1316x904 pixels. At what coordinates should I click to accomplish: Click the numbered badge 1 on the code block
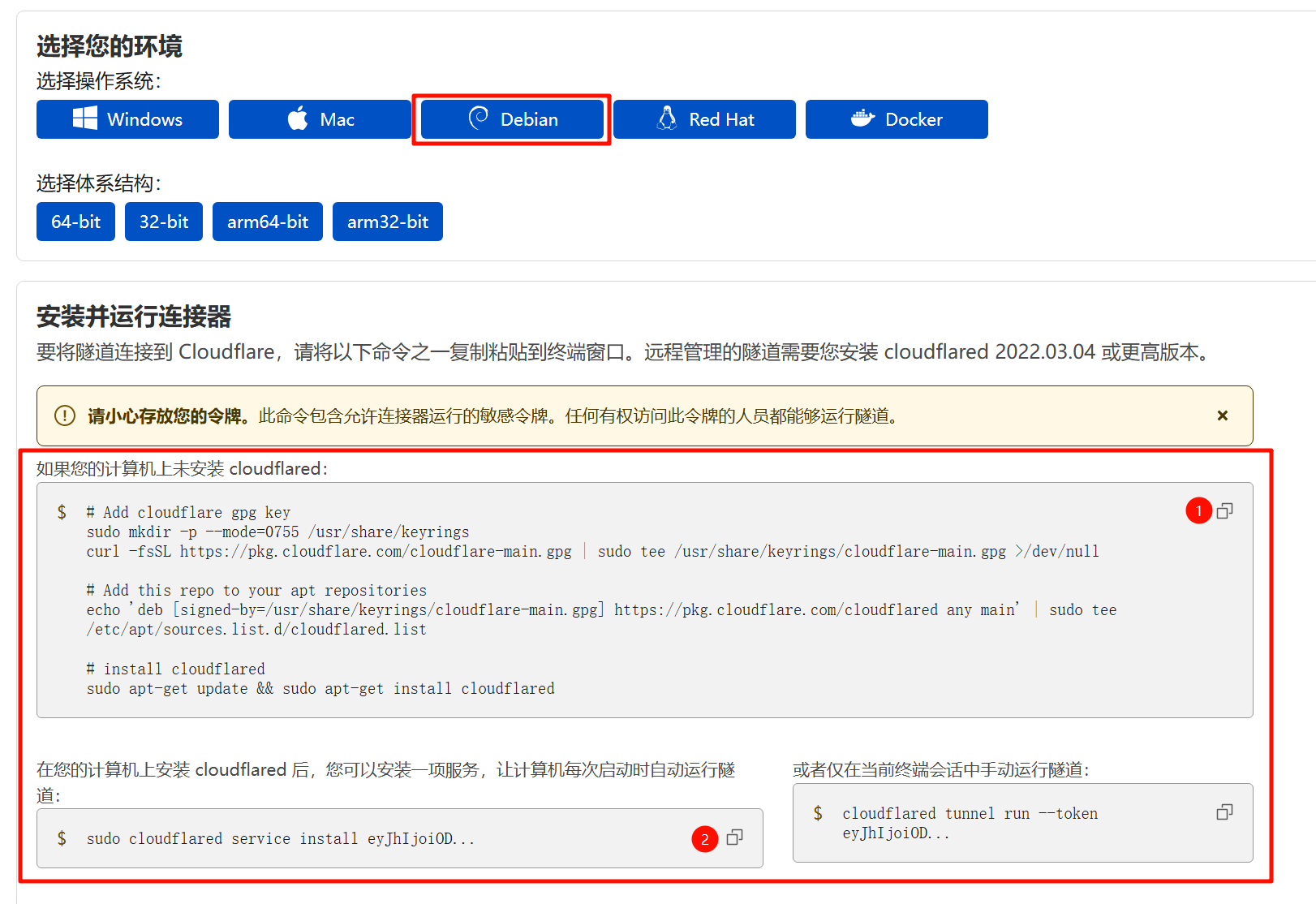pyautogui.click(x=1198, y=510)
